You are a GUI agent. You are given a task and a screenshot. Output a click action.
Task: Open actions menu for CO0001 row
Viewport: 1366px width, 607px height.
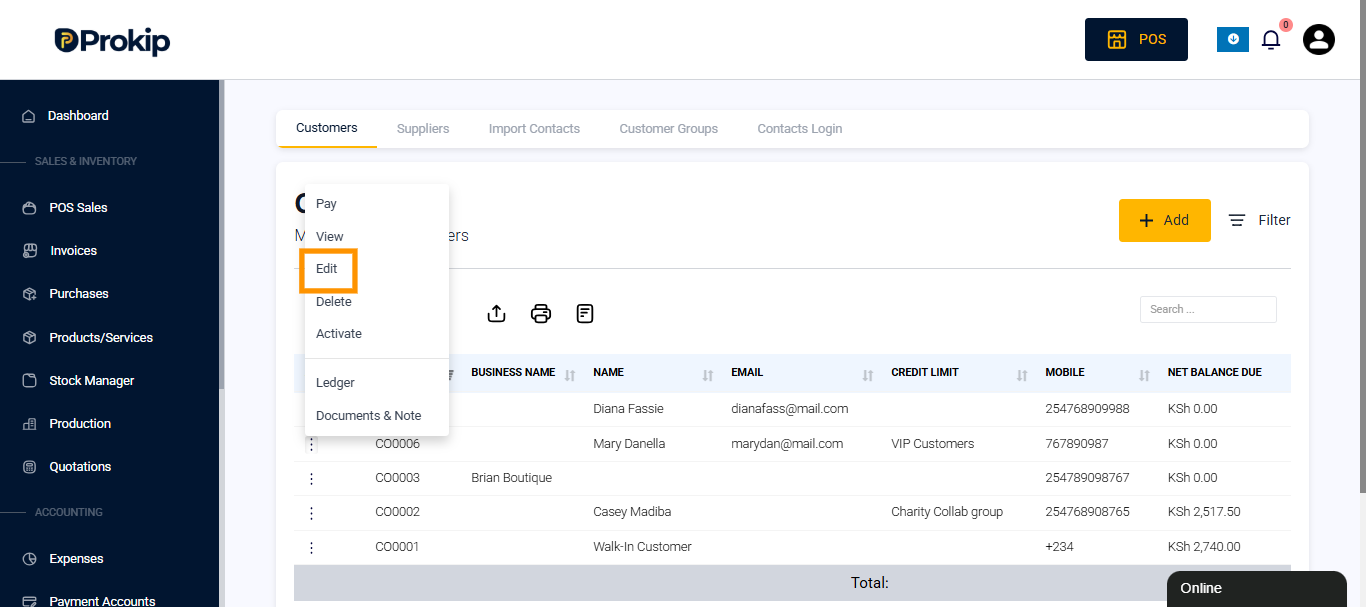click(311, 548)
